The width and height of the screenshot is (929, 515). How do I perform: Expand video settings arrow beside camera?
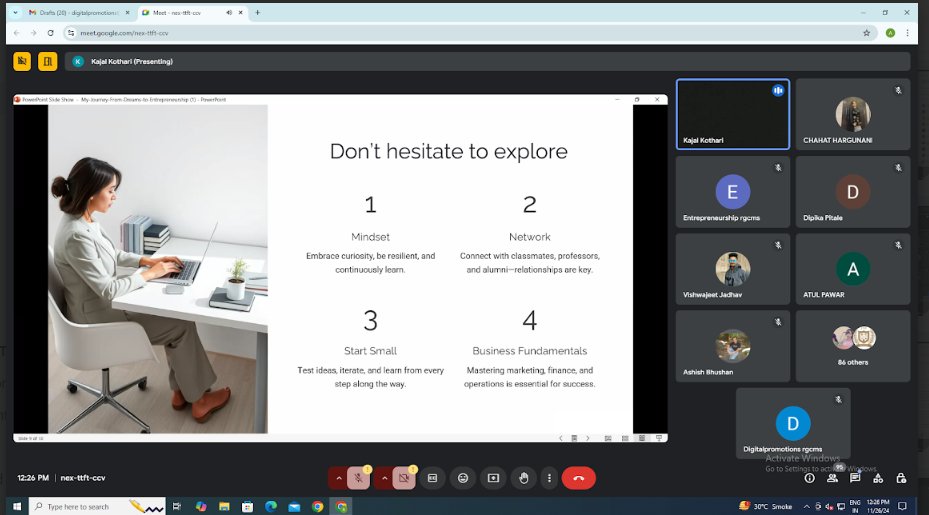click(384, 478)
